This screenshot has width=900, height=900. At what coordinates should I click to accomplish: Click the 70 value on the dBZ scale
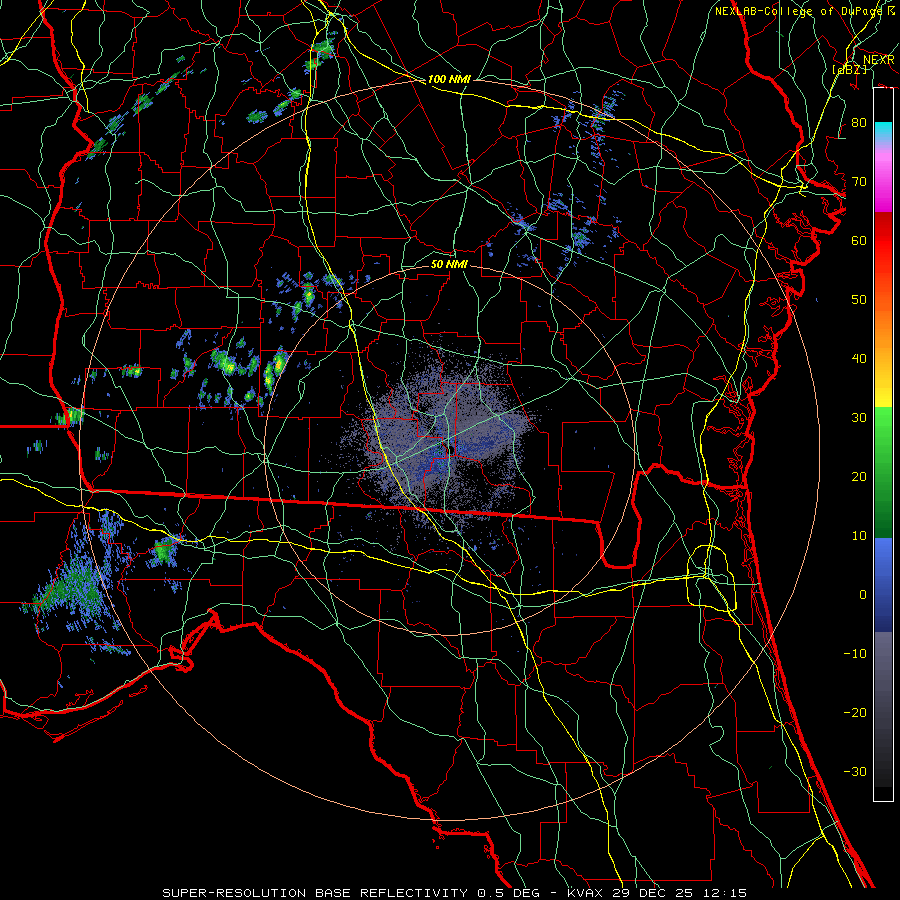[x=859, y=181]
